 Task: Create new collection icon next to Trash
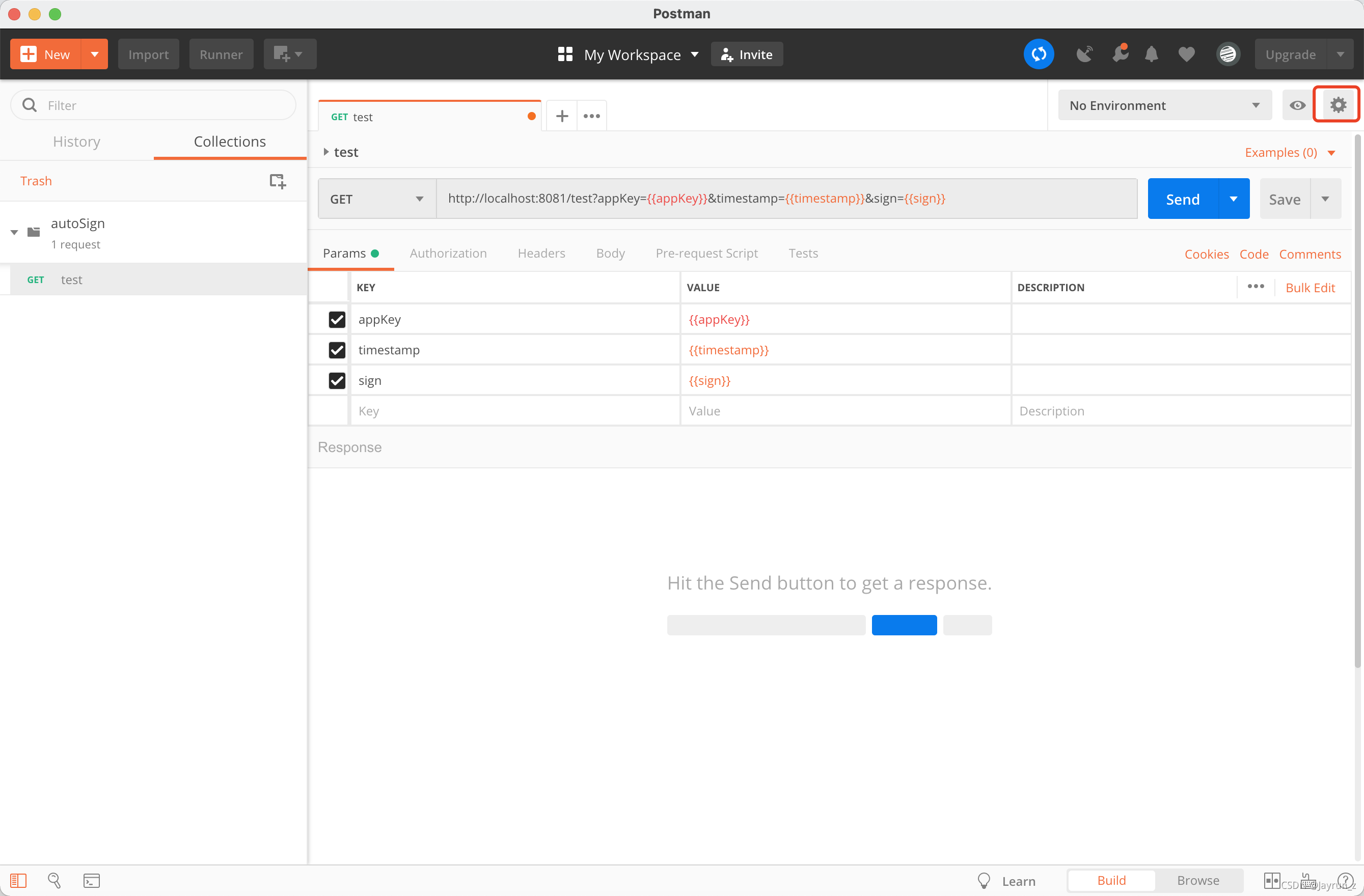pos(278,181)
